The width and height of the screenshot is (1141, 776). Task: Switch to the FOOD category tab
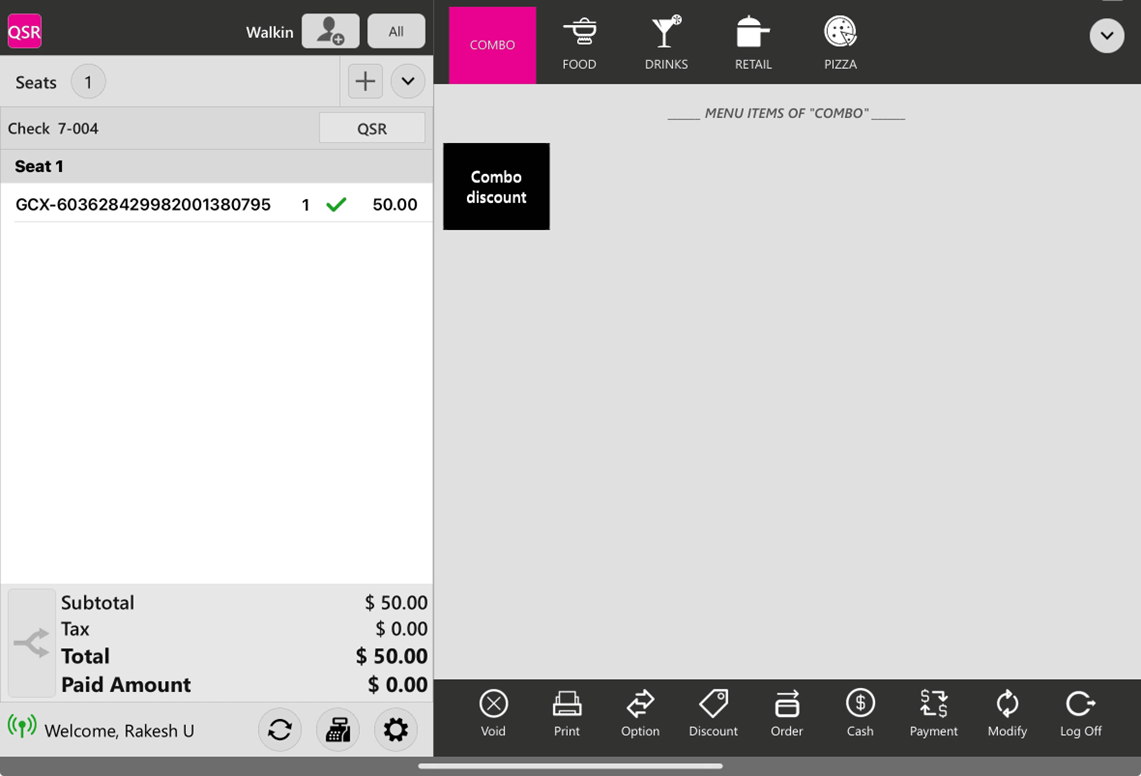tap(579, 44)
